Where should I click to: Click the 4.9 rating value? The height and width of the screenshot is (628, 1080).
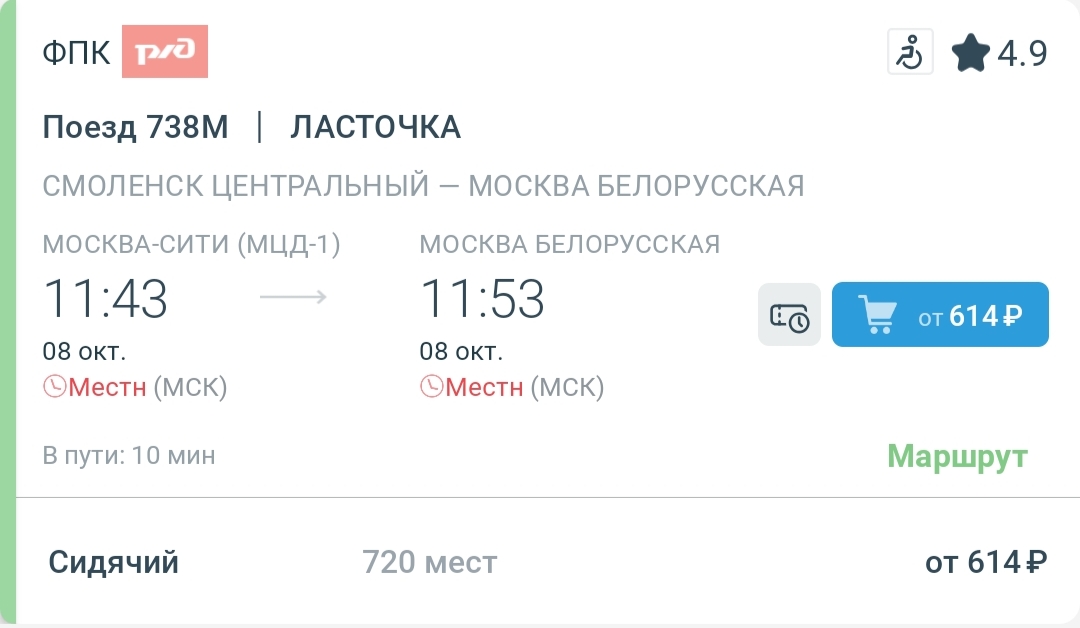1022,53
